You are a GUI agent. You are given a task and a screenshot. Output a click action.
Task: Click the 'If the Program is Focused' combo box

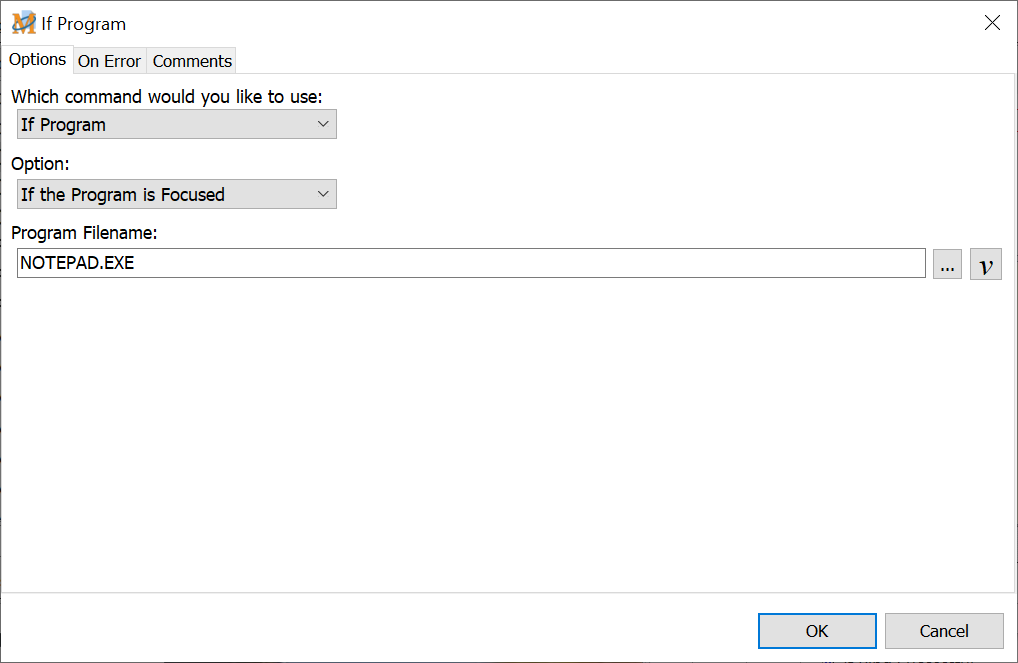point(165,194)
